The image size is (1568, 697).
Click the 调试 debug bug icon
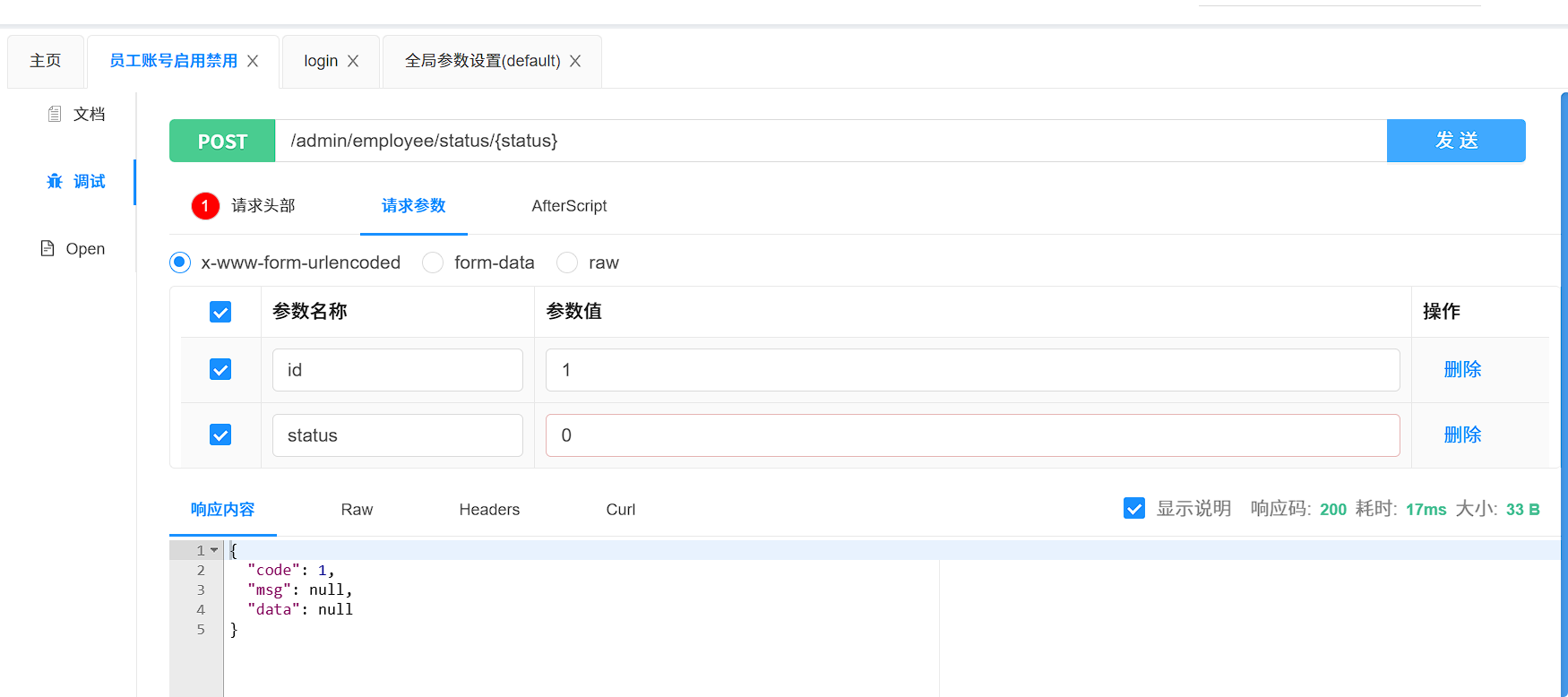(x=55, y=181)
